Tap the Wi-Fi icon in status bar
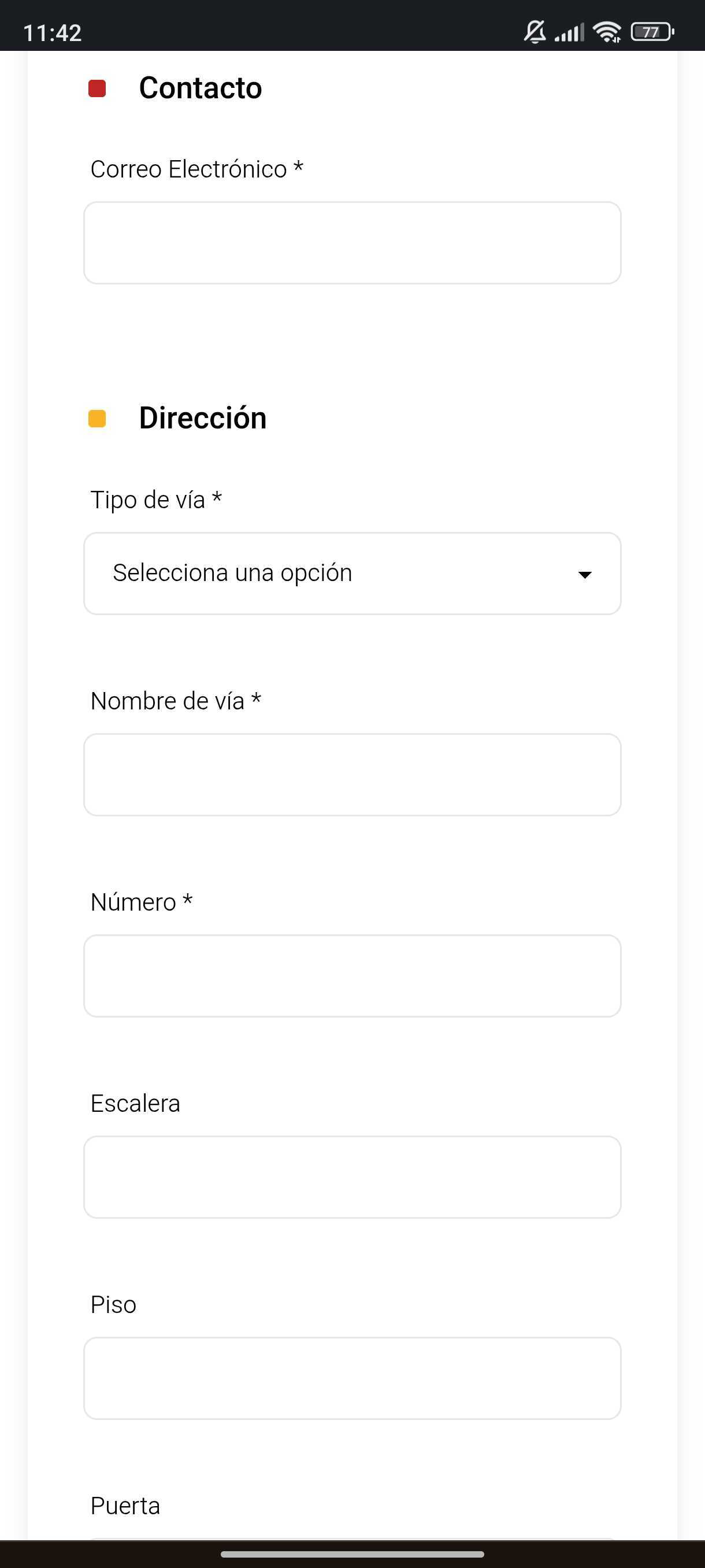Viewport: 705px width, 1568px height. tap(607, 32)
